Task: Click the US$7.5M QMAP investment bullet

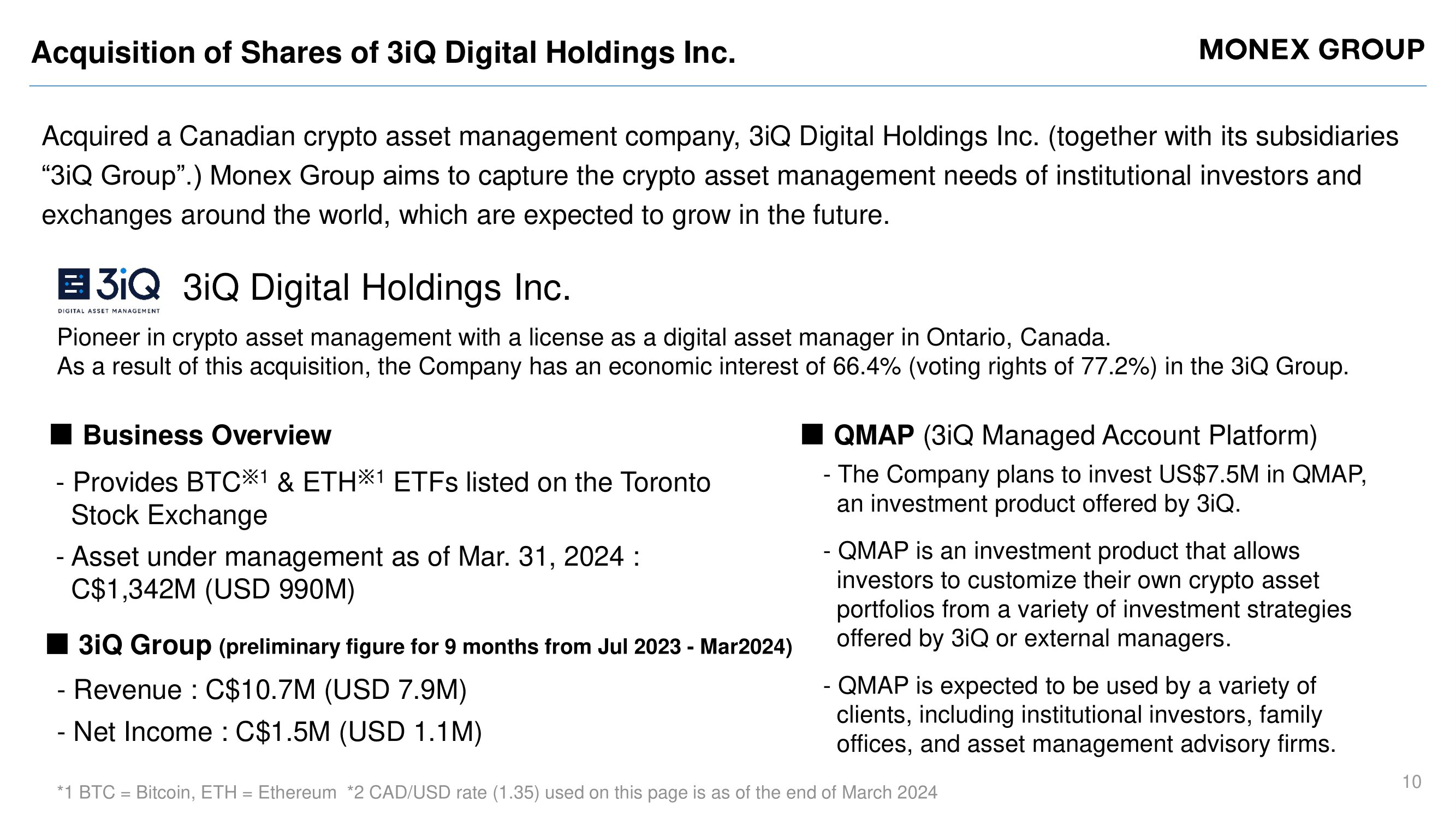Action: pyautogui.click(x=1095, y=489)
